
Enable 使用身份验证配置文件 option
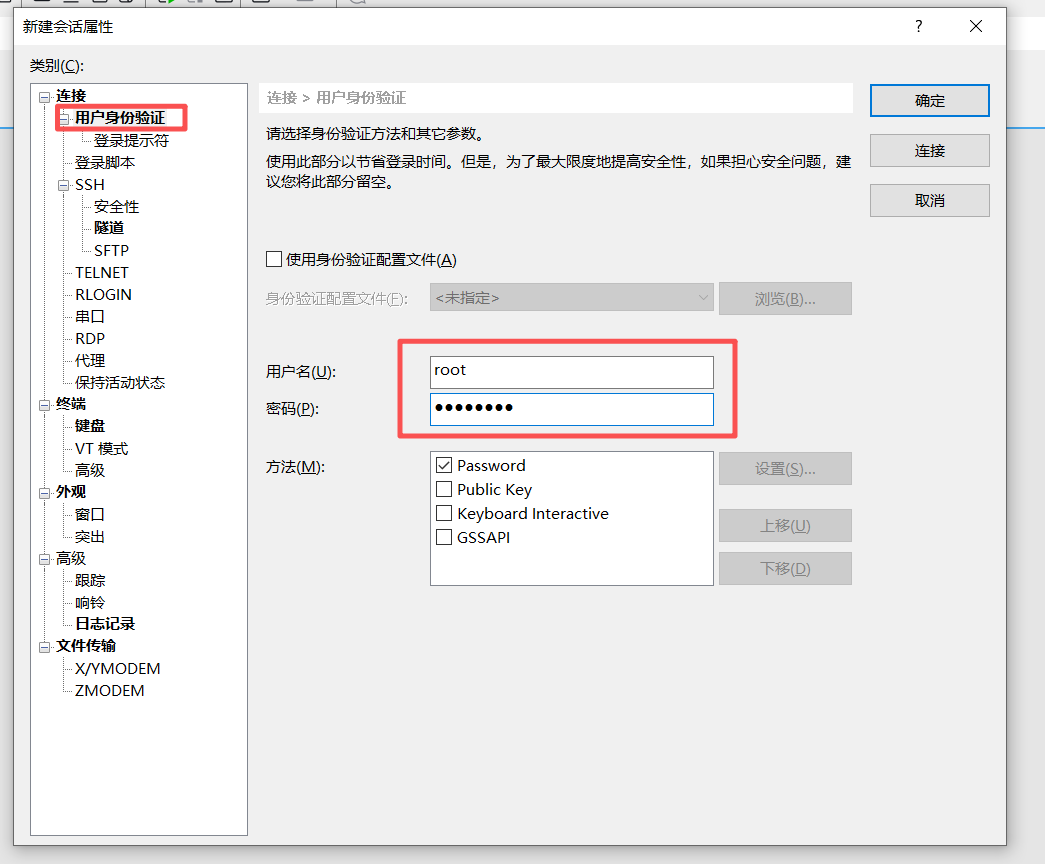pyautogui.click(x=274, y=260)
